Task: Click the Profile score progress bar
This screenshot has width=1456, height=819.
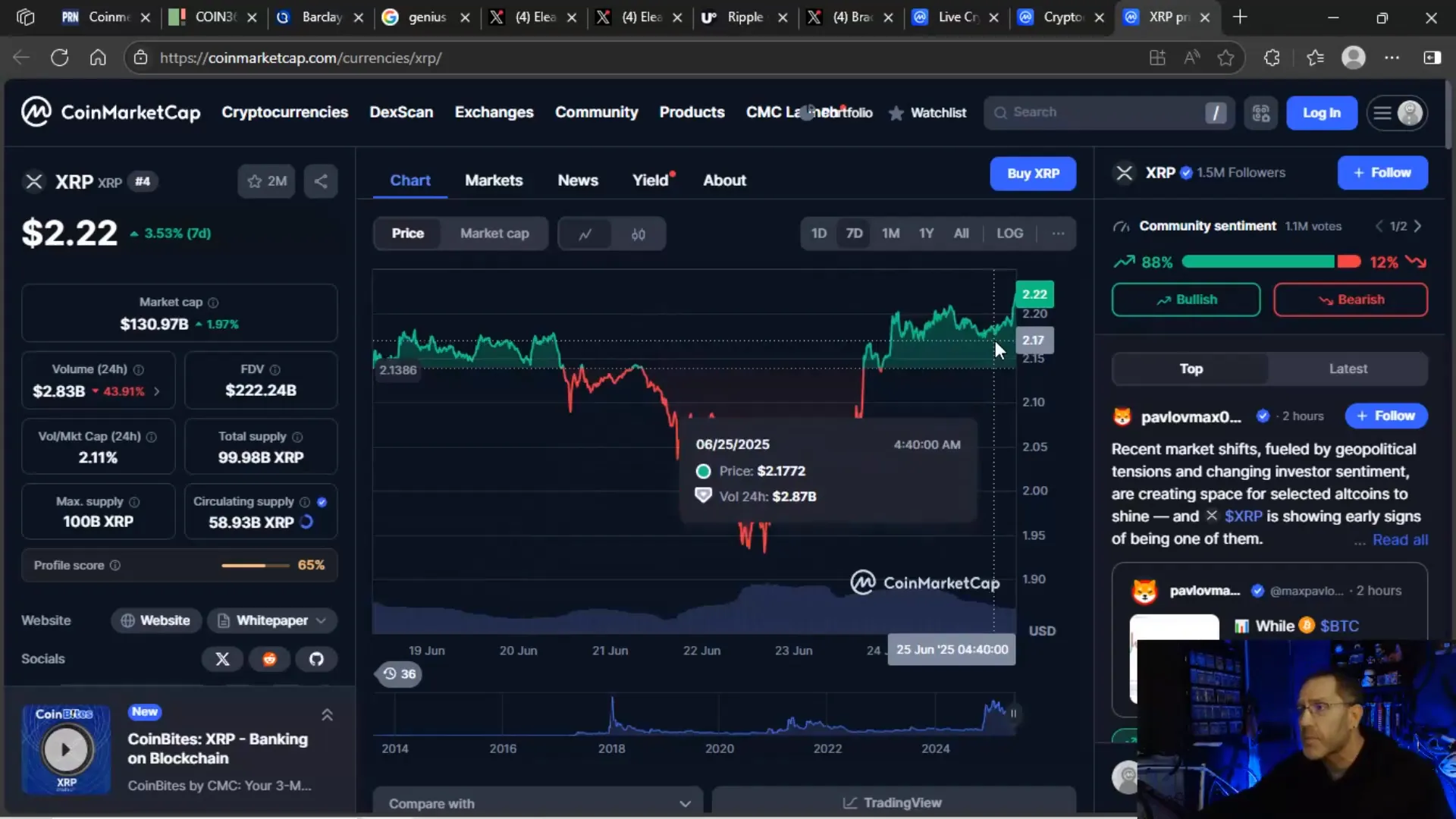Action: click(255, 566)
